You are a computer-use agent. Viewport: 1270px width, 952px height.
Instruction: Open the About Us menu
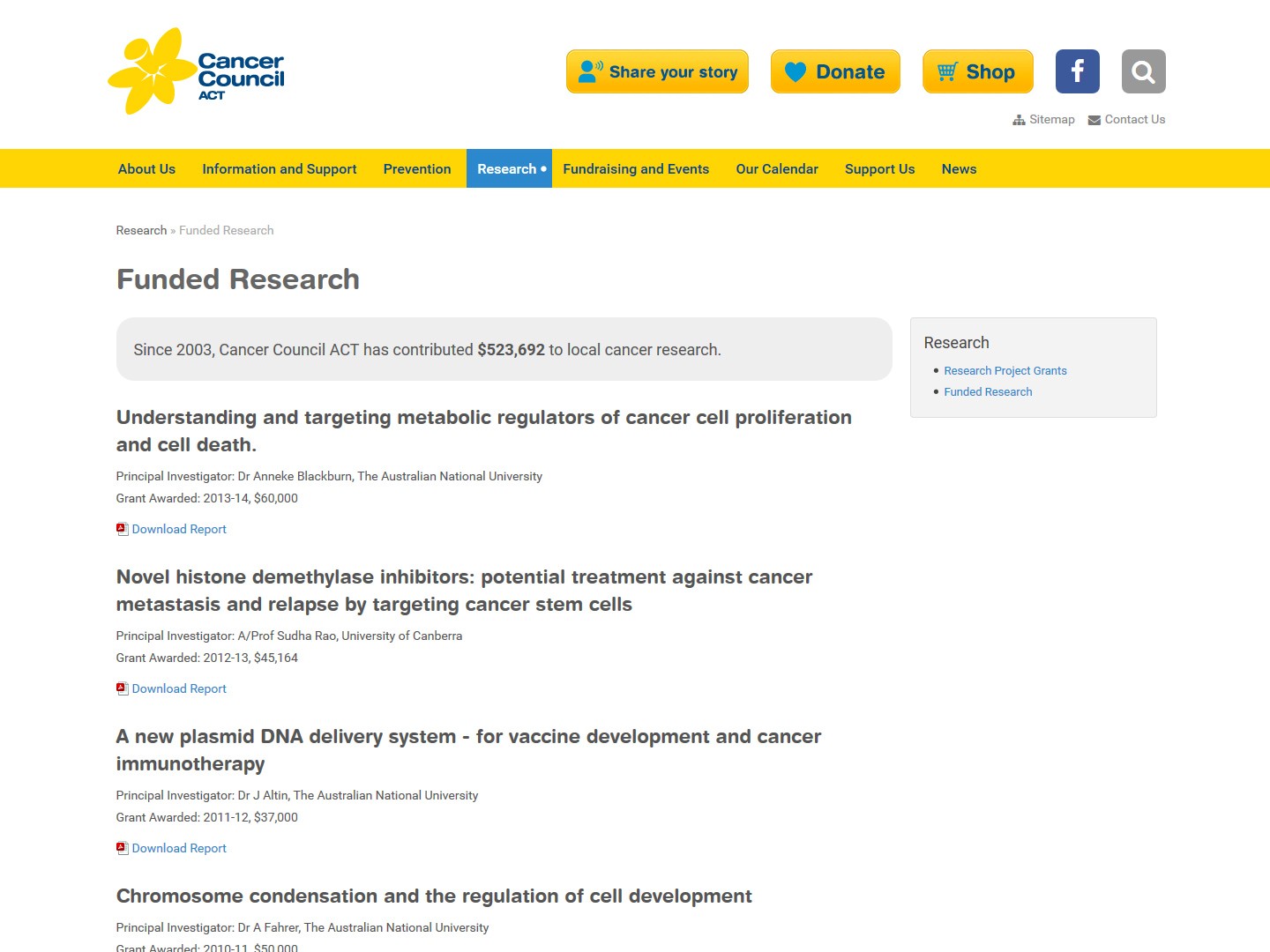click(x=146, y=168)
